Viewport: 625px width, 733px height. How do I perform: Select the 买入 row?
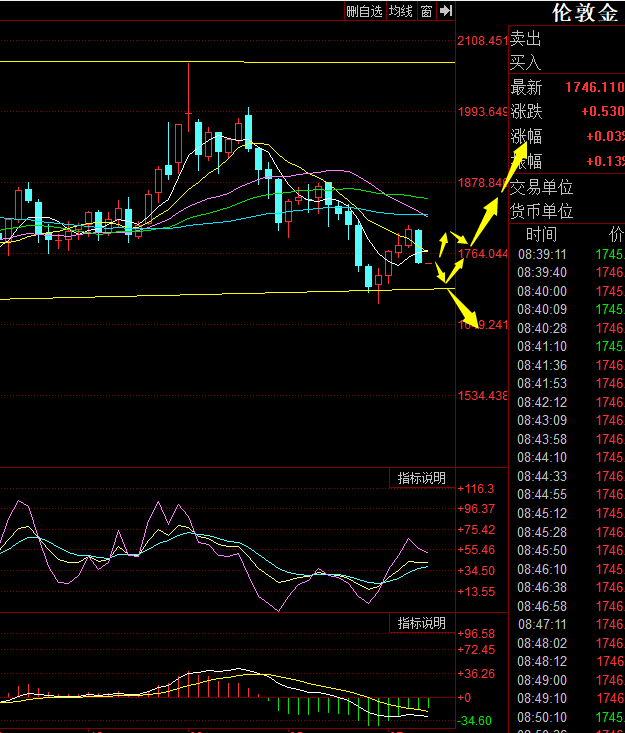(x=567, y=62)
